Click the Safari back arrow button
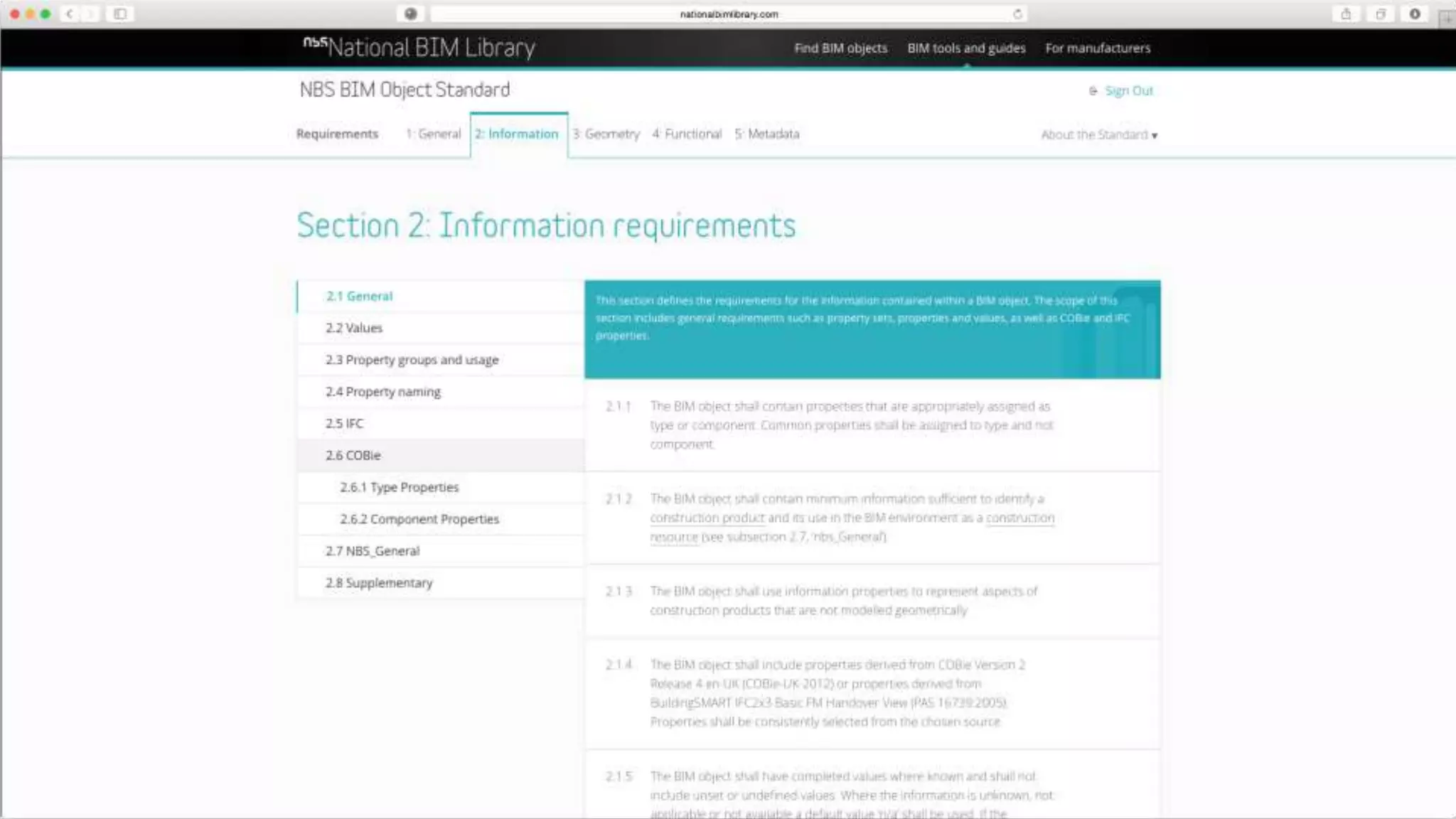Screen dimensions: 1456x819 coord(70,14)
